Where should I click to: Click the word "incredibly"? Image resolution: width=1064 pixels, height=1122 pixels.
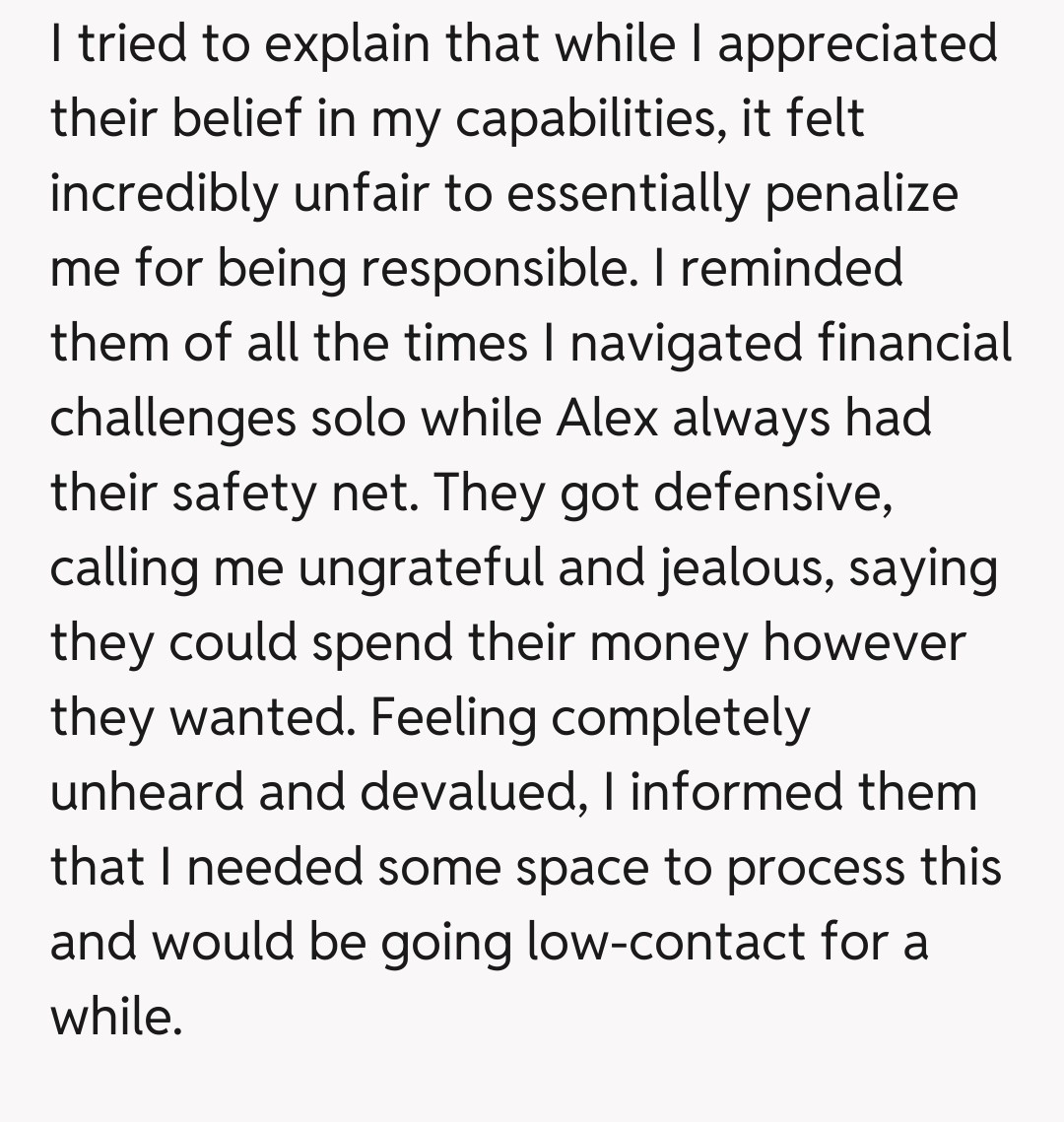coord(165,193)
